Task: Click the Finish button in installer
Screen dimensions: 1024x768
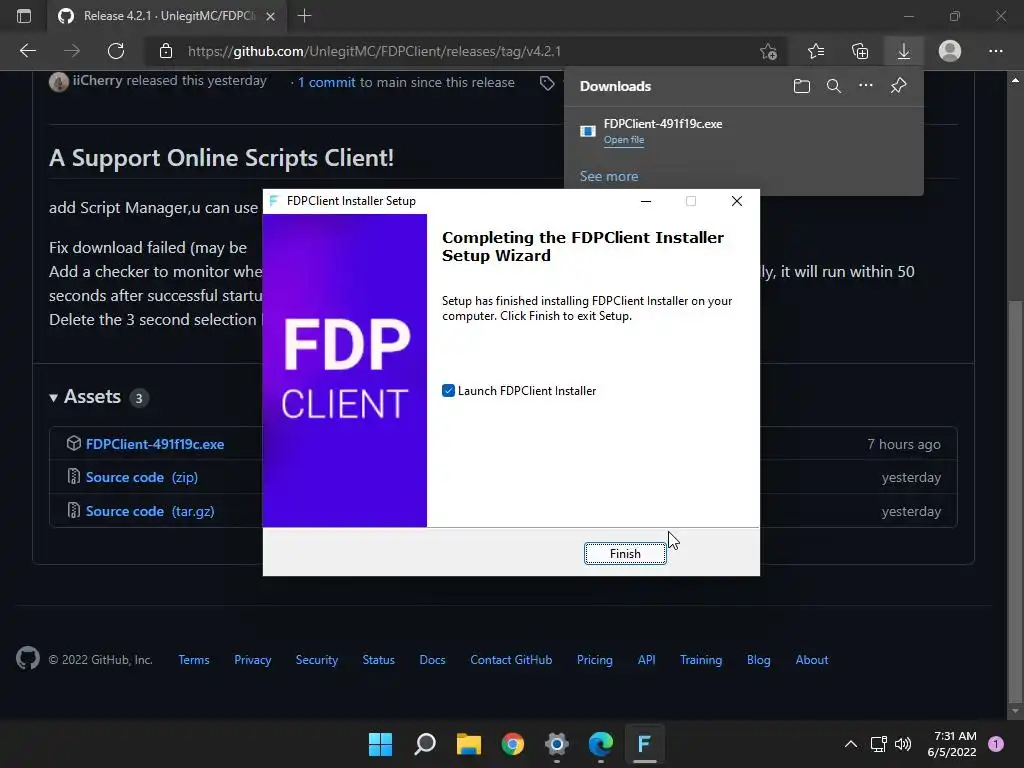Action: click(625, 553)
